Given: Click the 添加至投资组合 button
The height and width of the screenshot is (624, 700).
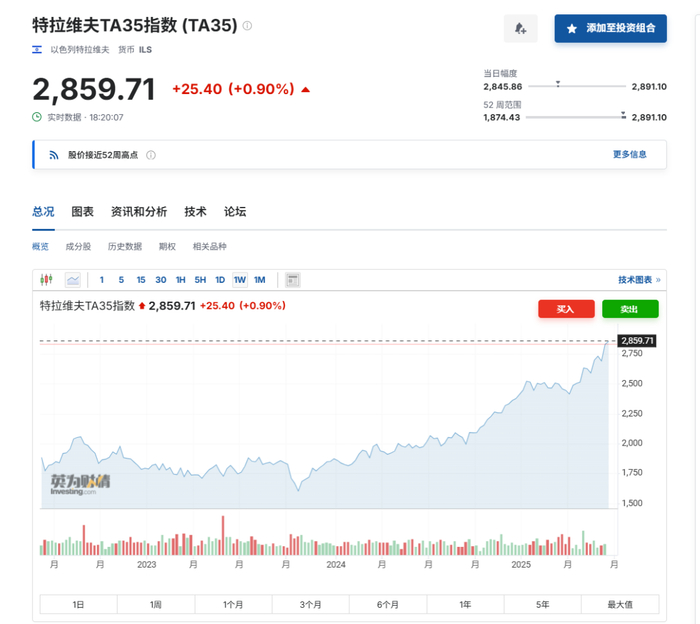Looking at the screenshot, I should point(610,29).
